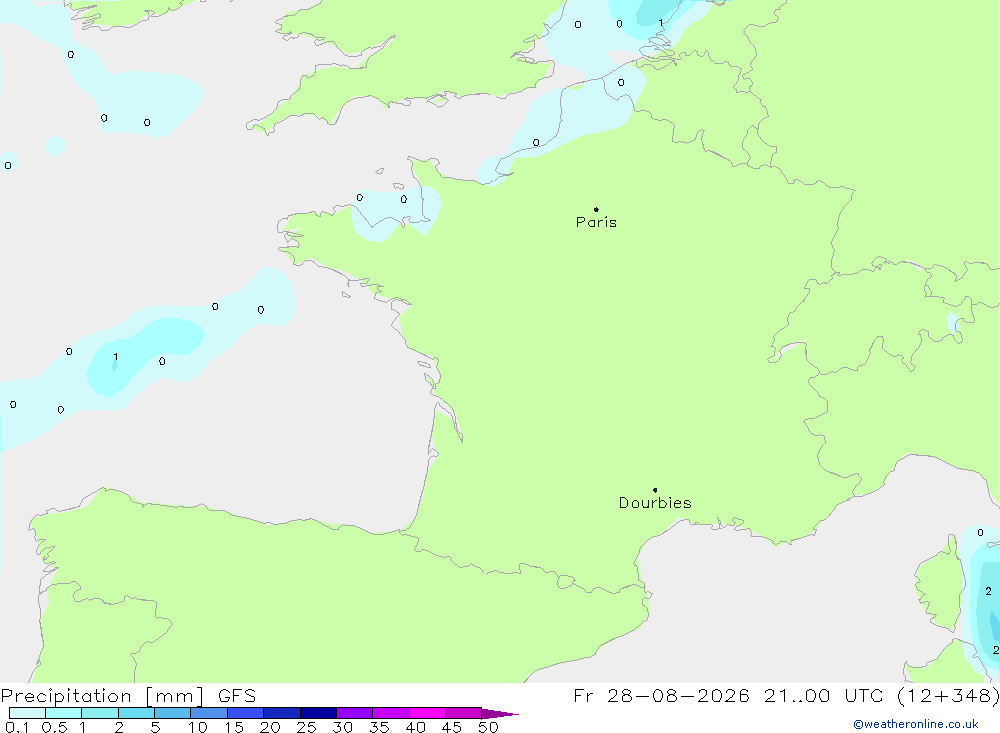Open the weatheronline.co.uk copyright link

916,724
